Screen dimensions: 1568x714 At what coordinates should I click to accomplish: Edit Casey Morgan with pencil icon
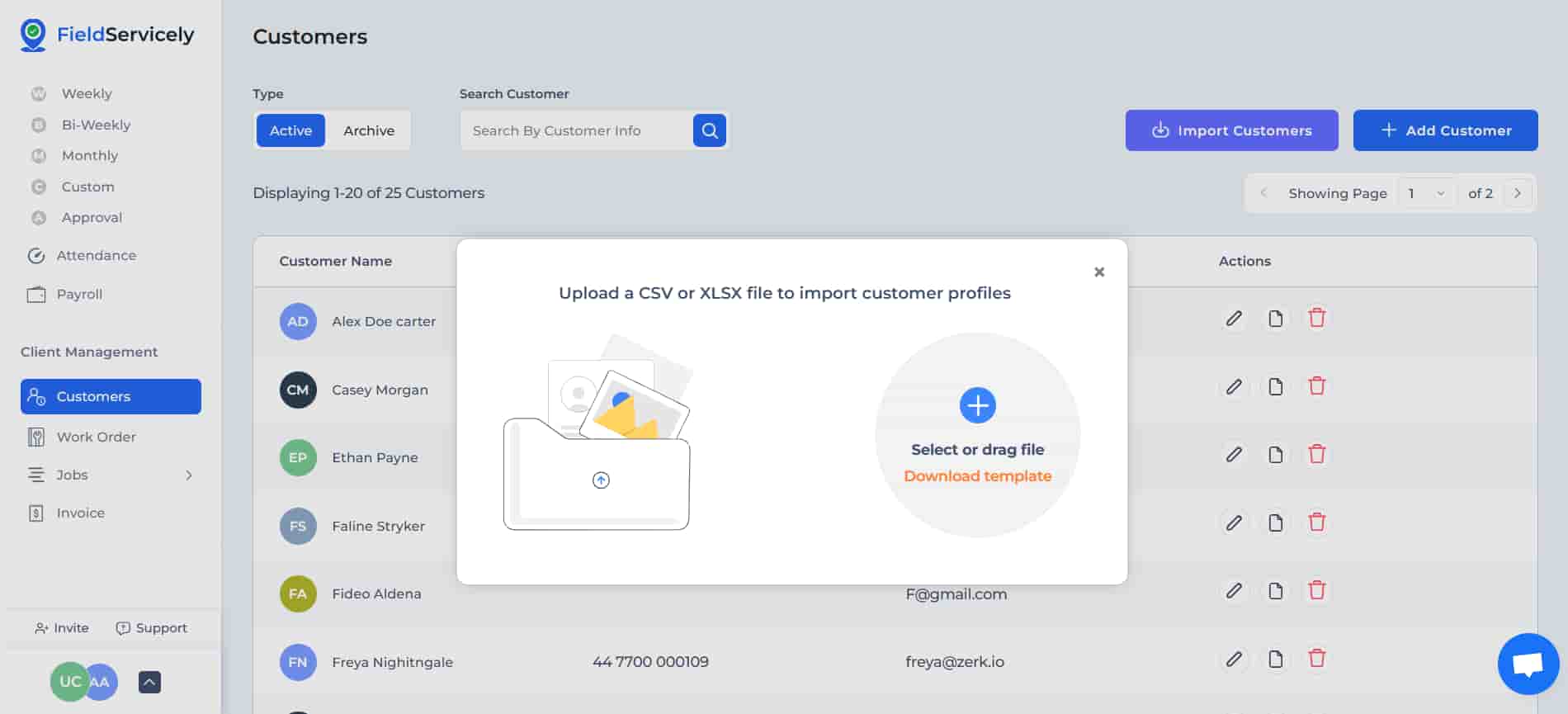pyautogui.click(x=1234, y=387)
